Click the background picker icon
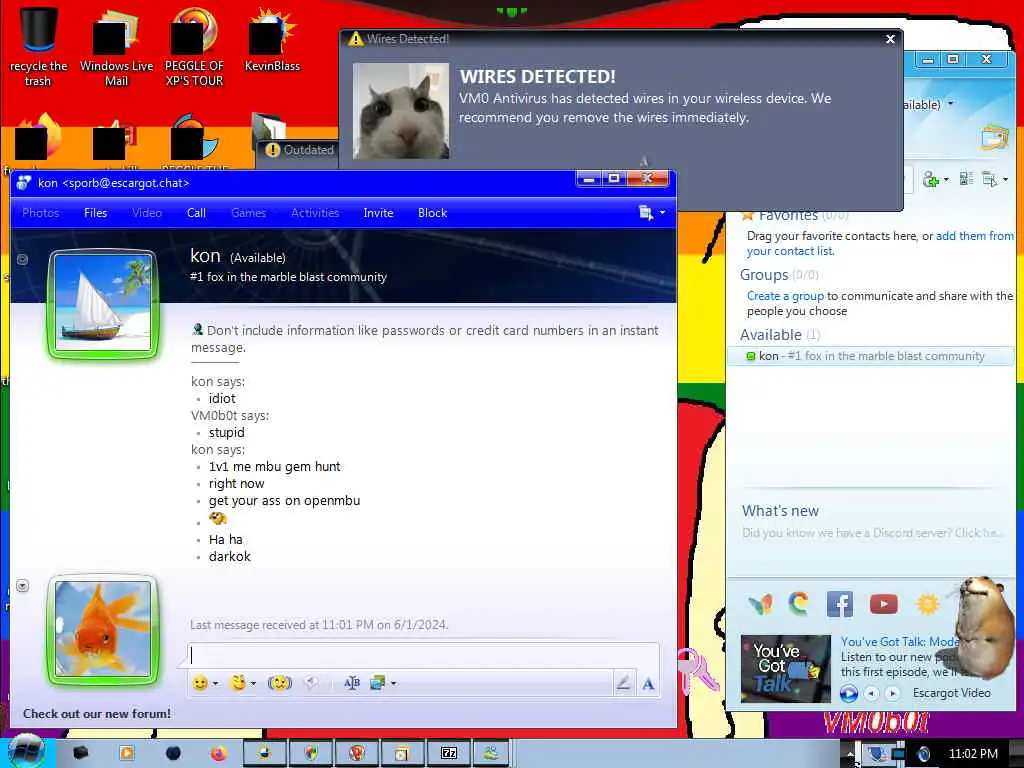The image size is (1024, 768). (377, 683)
